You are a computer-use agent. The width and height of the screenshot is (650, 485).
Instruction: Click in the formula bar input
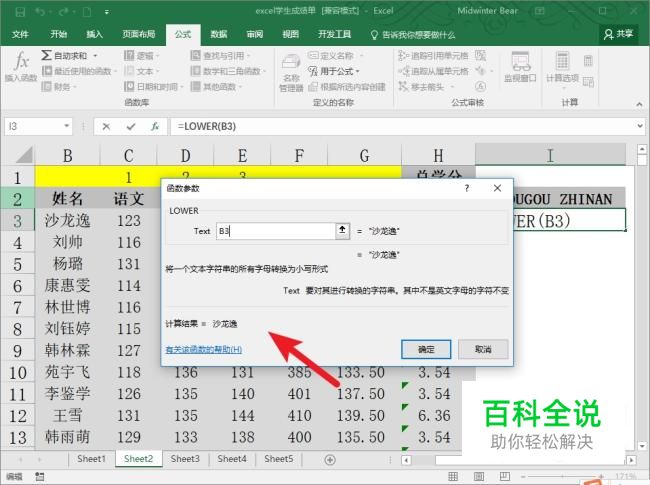tap(404, 126)
